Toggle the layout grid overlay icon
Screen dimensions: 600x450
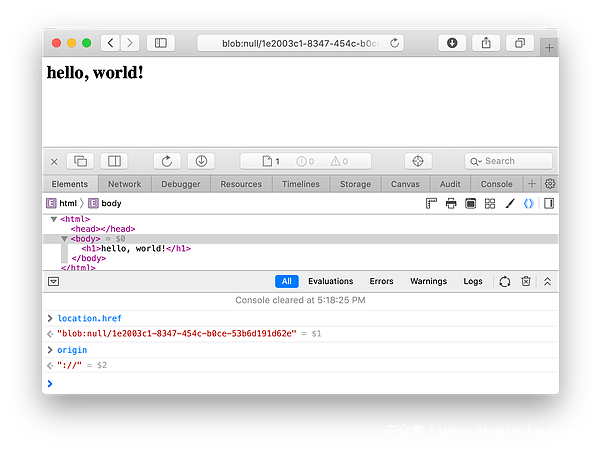click(x=490, y=204)
